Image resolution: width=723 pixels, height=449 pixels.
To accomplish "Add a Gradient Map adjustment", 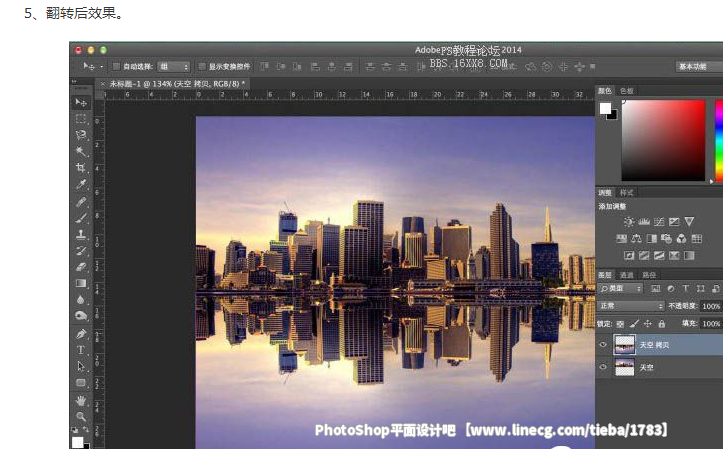I will tap(689, 255).
